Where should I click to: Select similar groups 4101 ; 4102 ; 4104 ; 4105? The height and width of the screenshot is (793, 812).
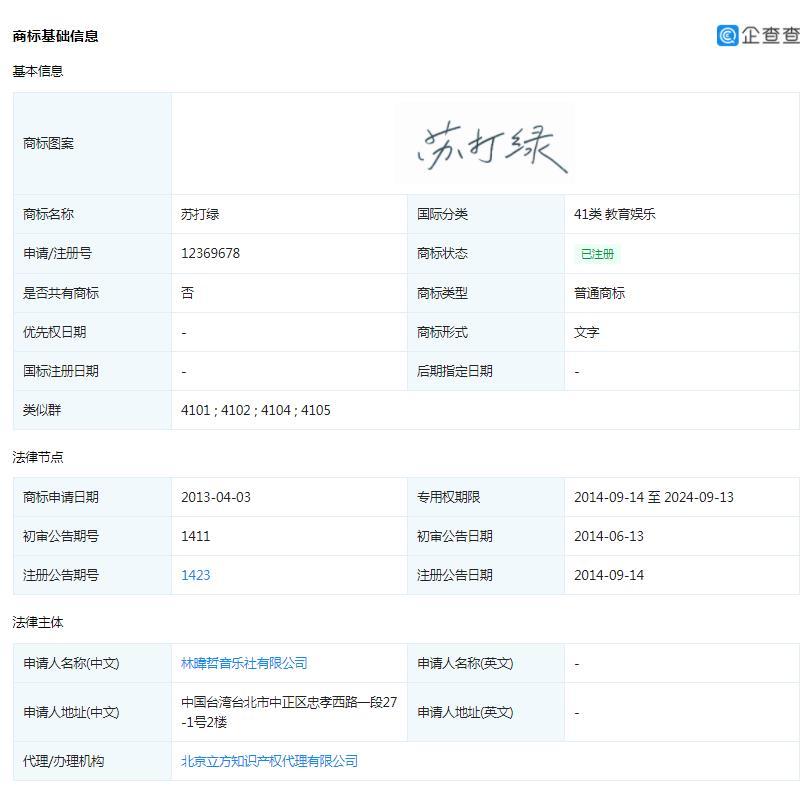[256, 410]
